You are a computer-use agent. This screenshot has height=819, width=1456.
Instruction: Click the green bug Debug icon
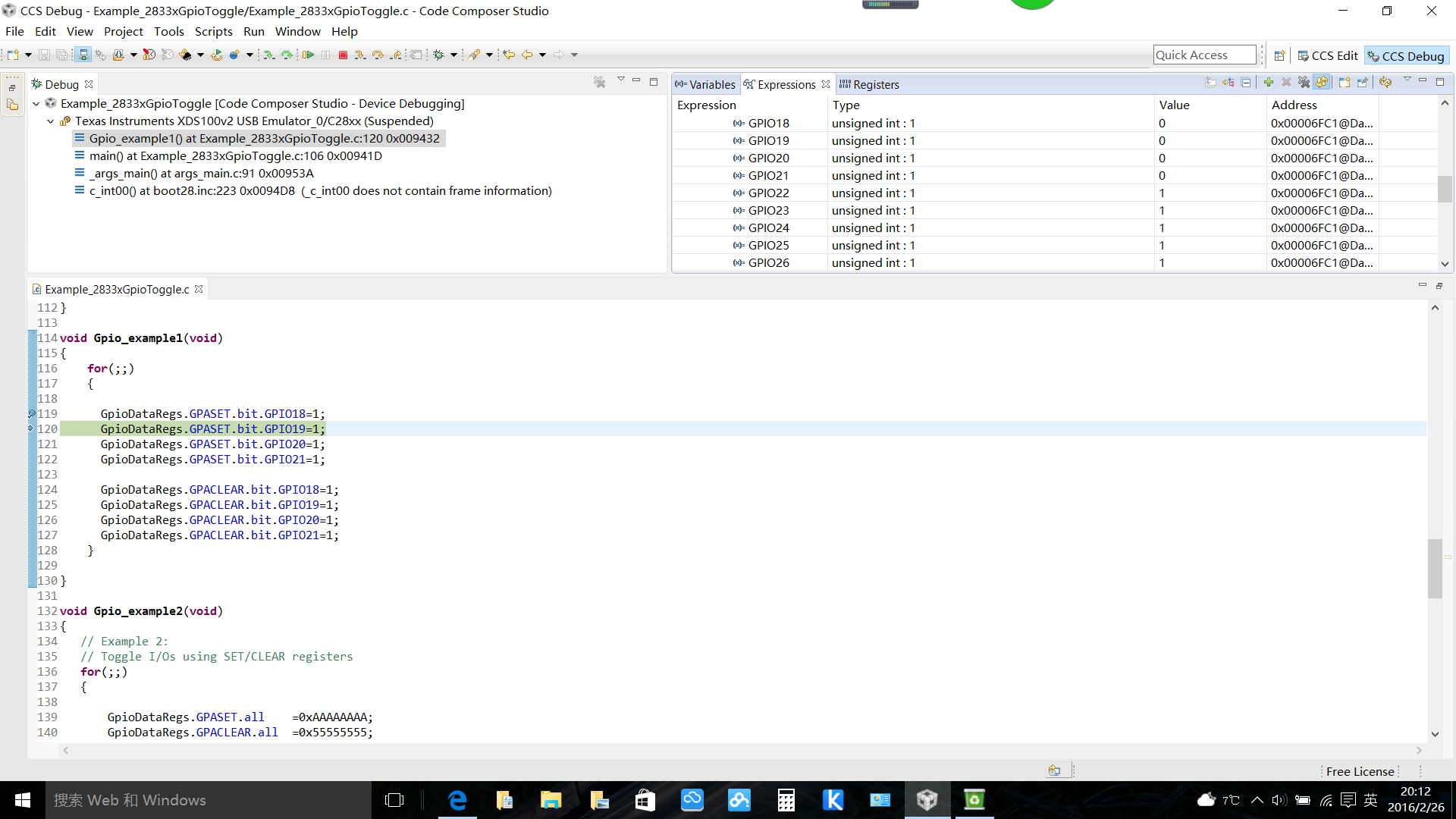pyautogui.click(x=438, y=55)
